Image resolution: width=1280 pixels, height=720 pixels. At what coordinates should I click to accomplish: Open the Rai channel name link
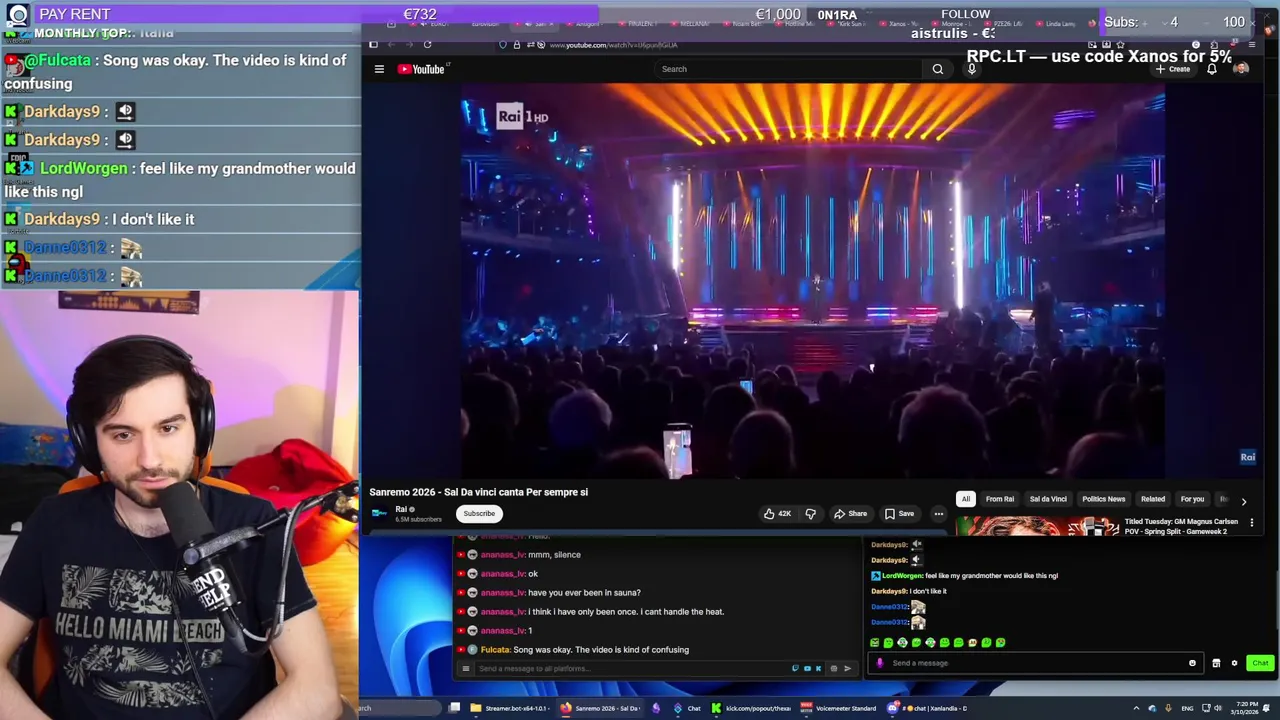[401, 509]
